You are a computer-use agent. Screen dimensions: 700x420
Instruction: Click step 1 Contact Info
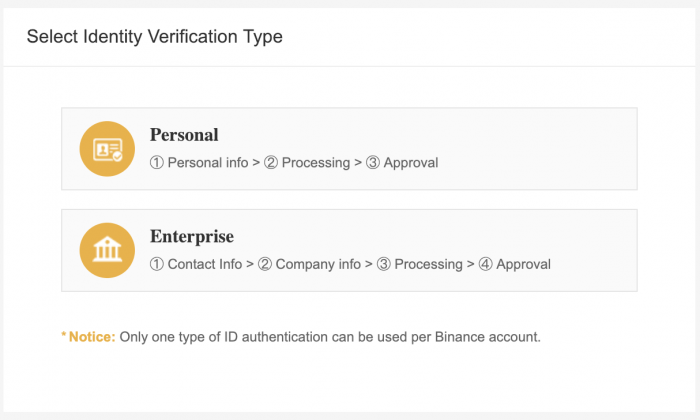(x=196, y=264)
